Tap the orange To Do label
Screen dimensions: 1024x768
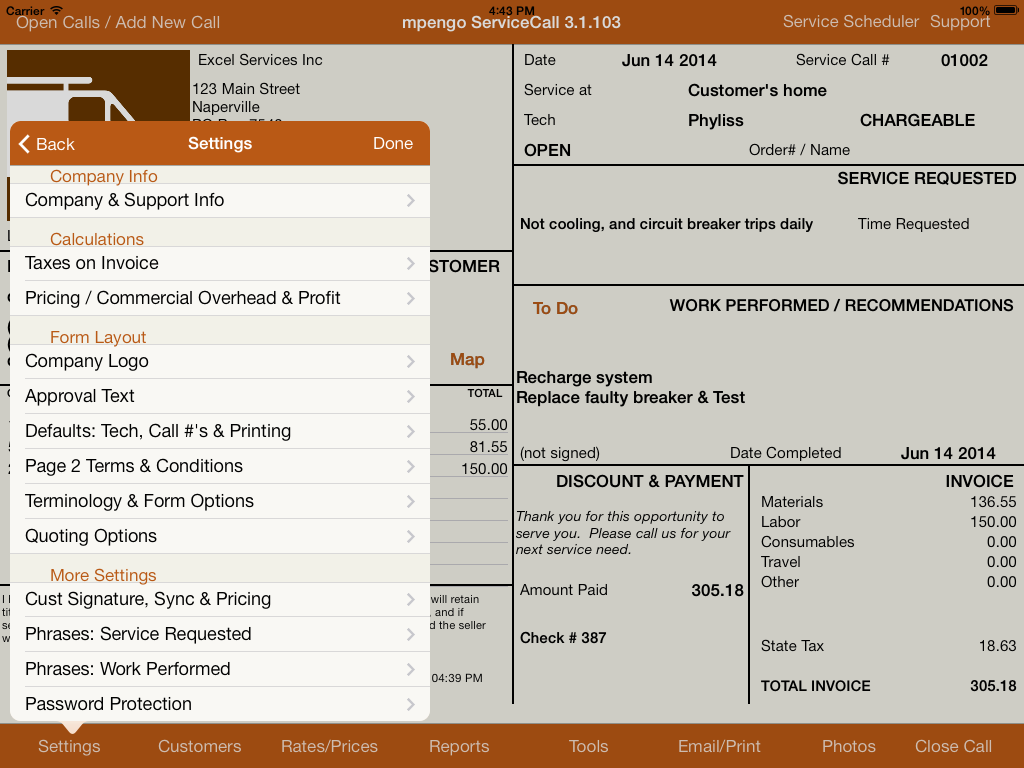[x=555, y=308]
